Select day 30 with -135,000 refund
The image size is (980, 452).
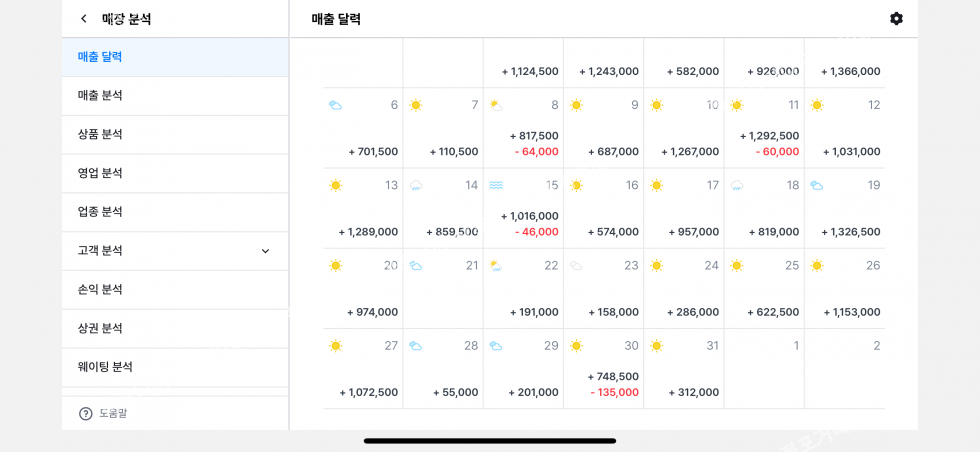point(603,368)
